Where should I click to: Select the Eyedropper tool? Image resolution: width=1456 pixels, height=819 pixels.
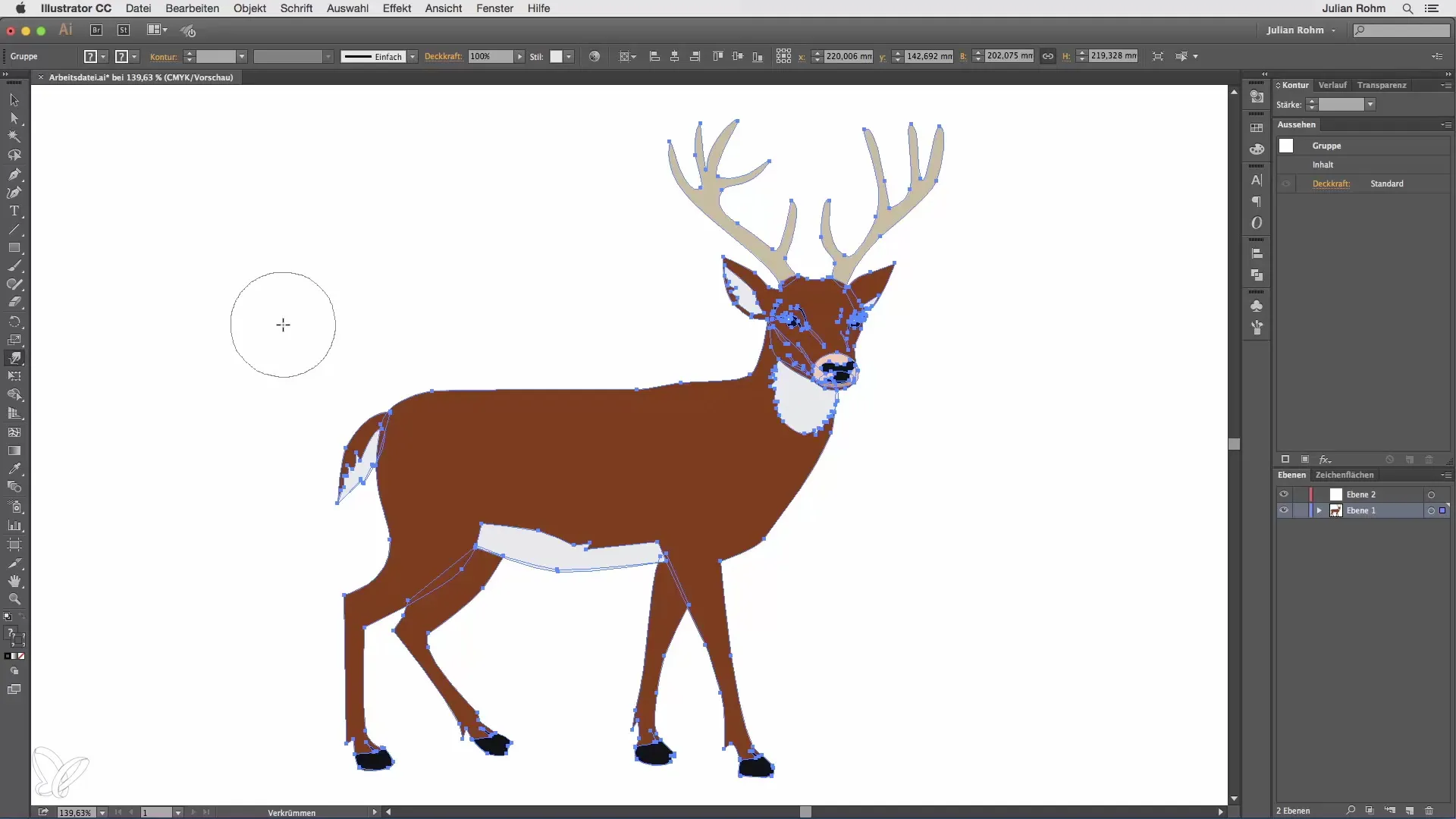coord(14,469)
